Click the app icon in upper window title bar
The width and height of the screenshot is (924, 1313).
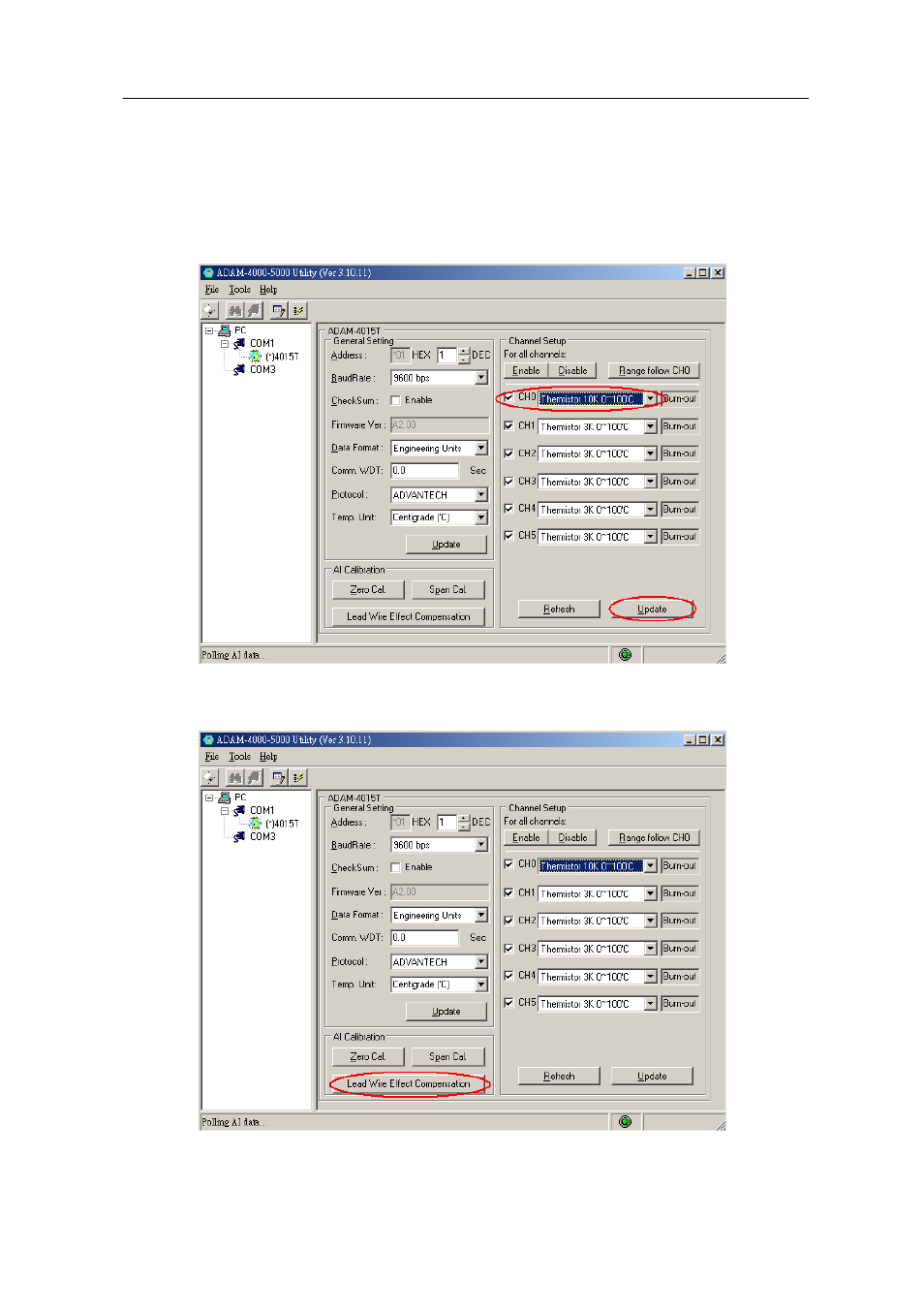[208, 273]
